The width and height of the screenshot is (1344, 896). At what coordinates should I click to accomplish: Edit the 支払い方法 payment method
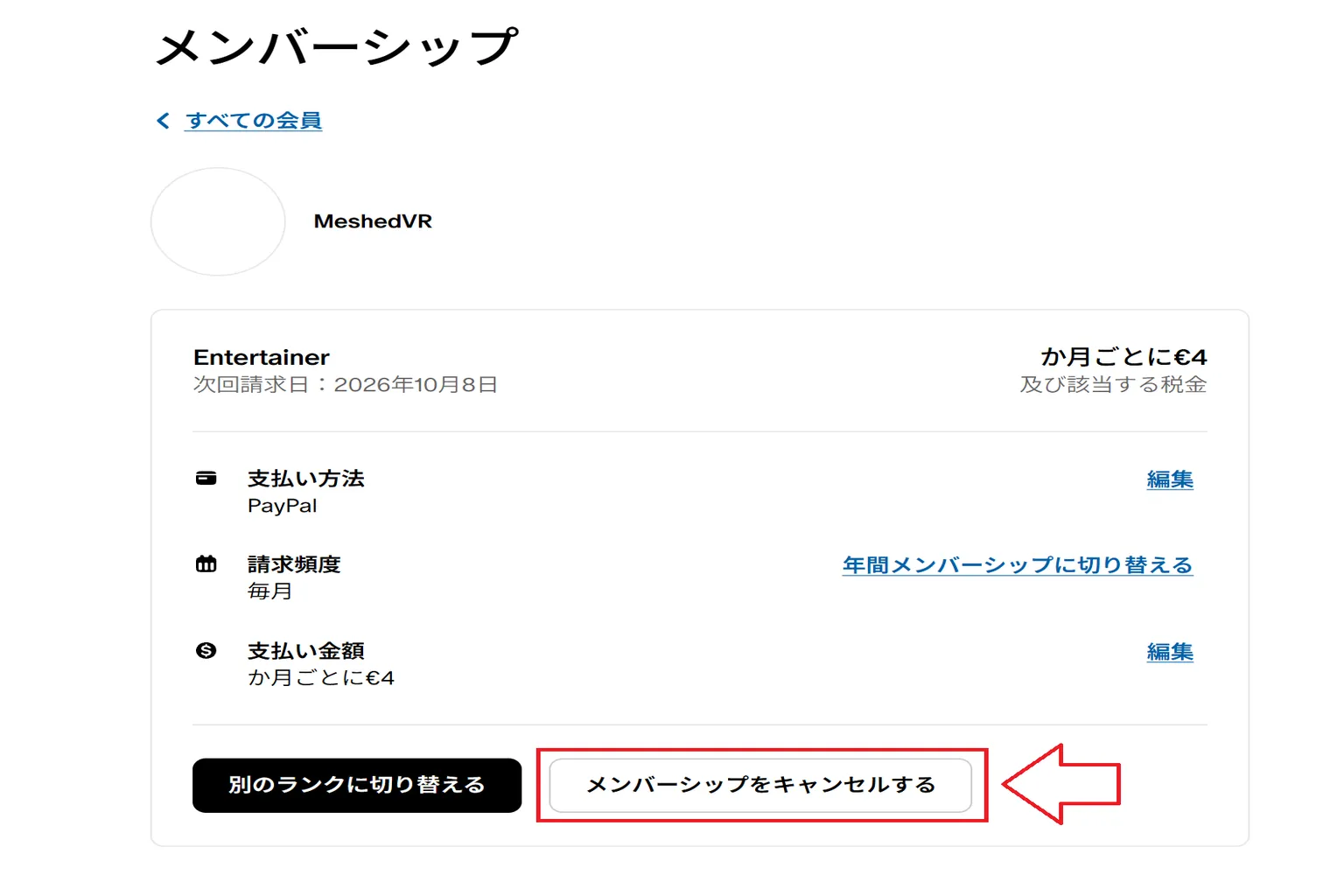click(1170, 479)
